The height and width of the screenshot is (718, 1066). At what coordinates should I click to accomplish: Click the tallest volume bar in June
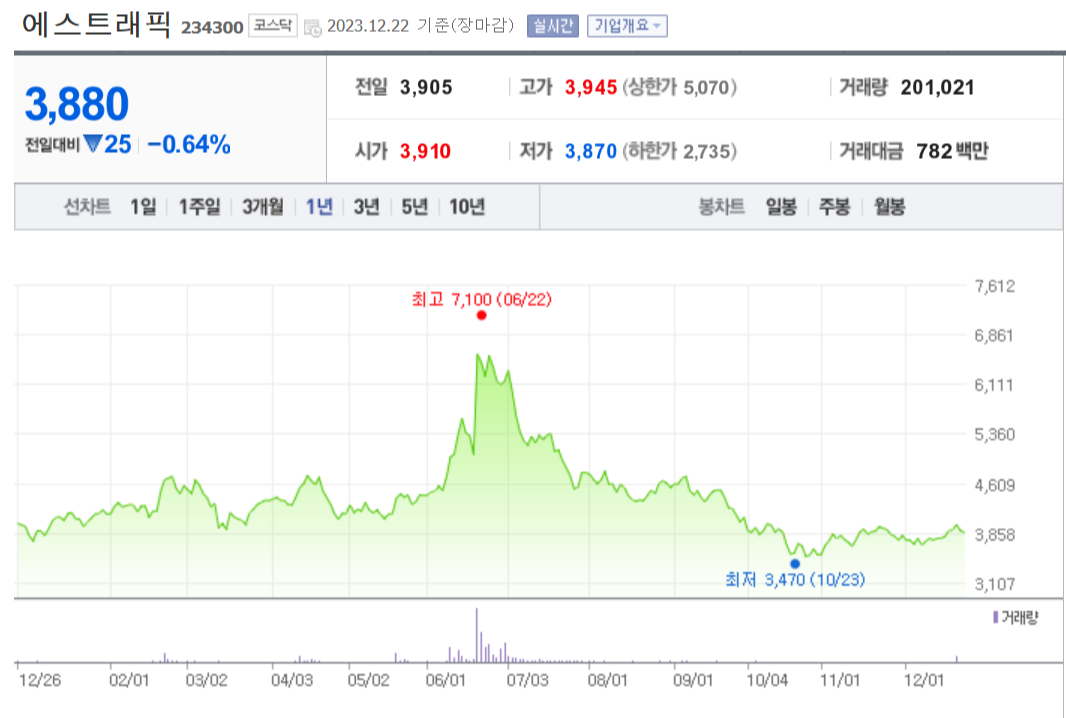[x=477, y=635]
